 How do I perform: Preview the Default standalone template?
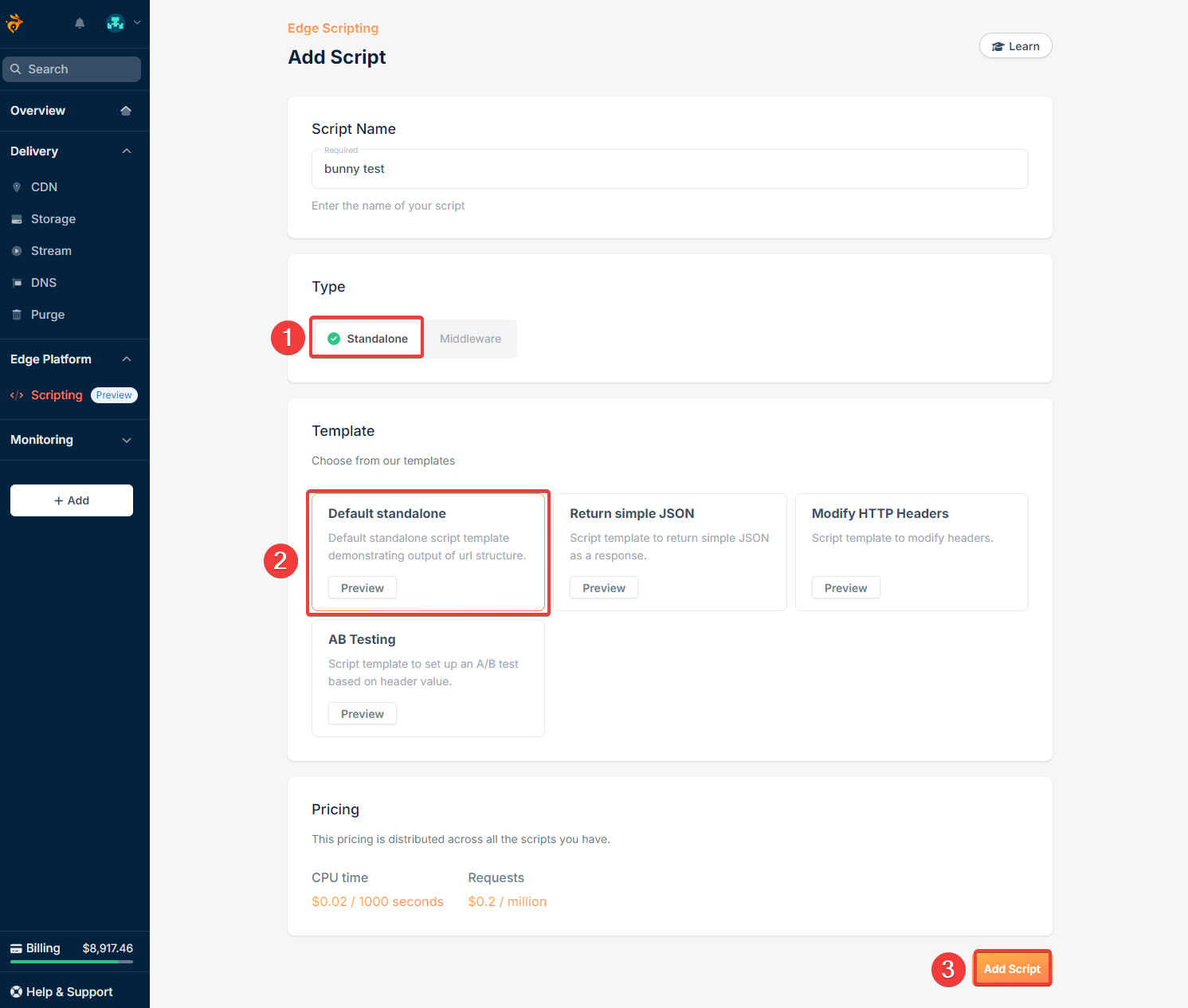(363, 588)
